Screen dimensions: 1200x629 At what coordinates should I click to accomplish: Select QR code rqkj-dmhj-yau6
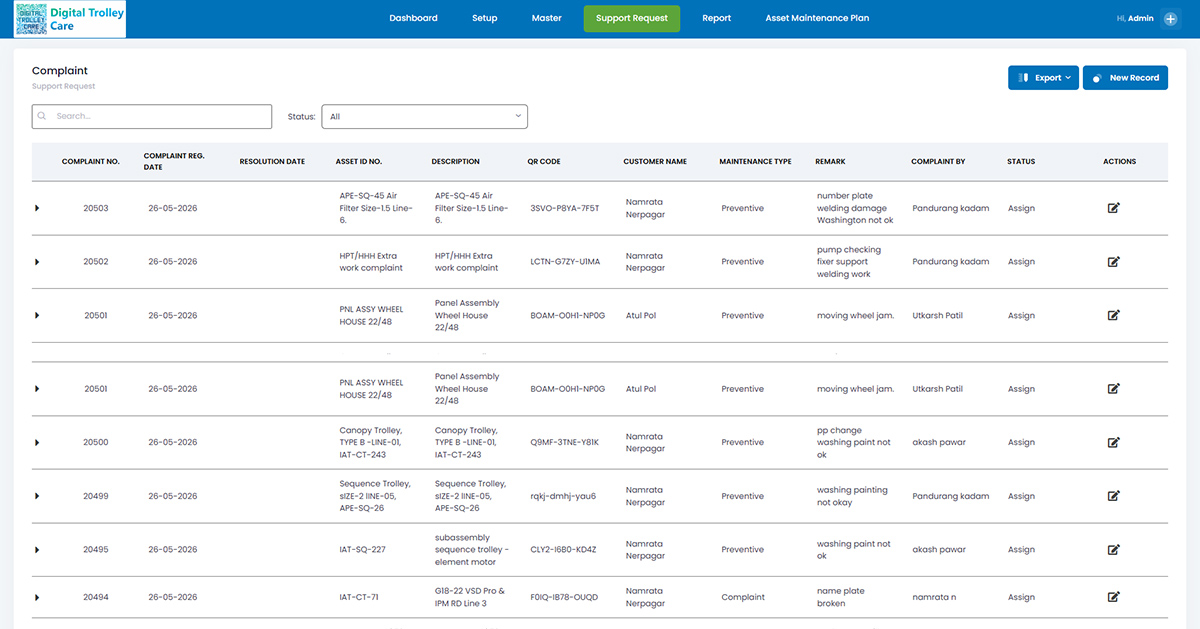tap(563, 496)
